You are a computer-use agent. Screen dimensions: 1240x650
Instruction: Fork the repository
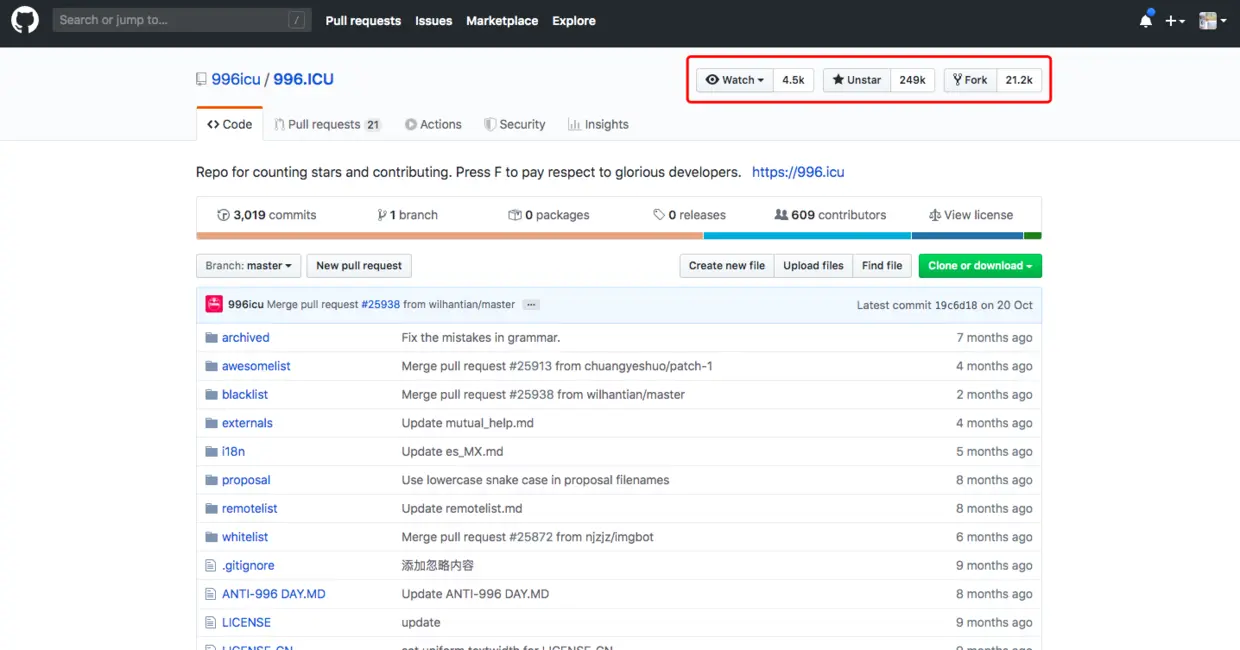970,80
